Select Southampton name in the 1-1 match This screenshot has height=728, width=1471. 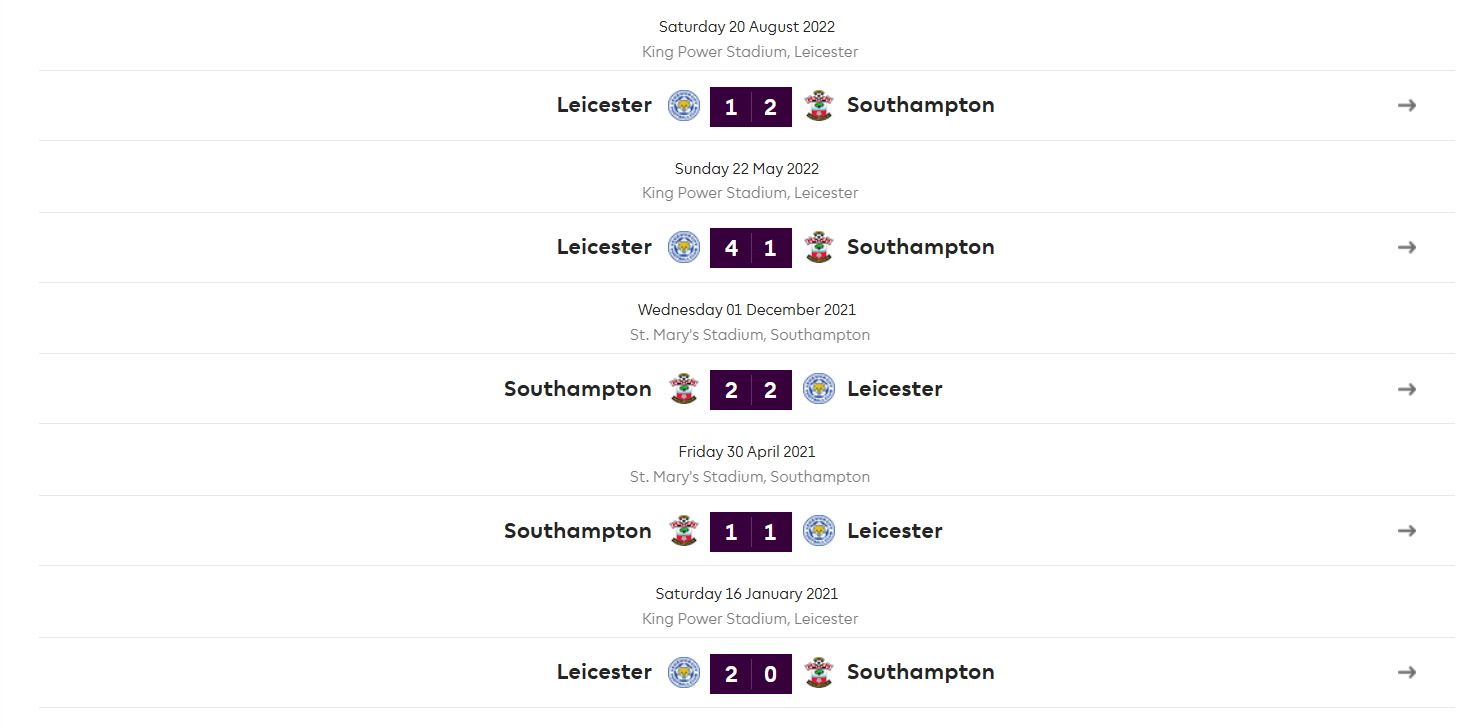[578, 531]
